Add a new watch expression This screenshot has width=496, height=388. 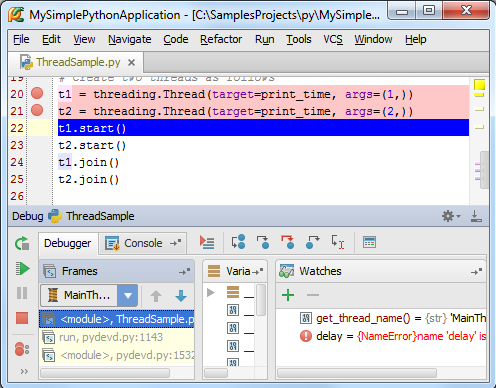pos(288,295)
